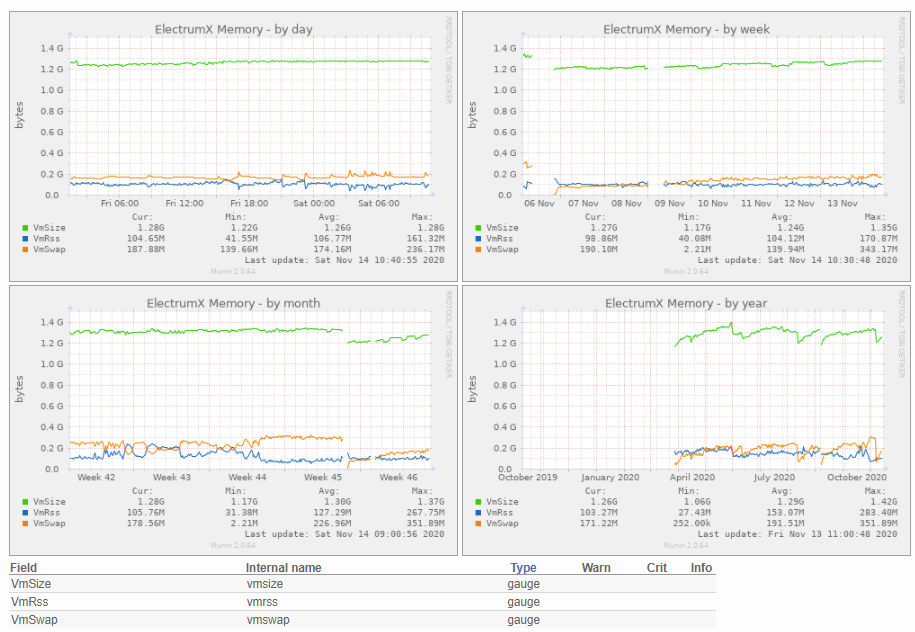Image resolution: width=915 pixels, height=632 pixels.
Task: Click VmRss legend label in the year graph
Action: [500, 512]
